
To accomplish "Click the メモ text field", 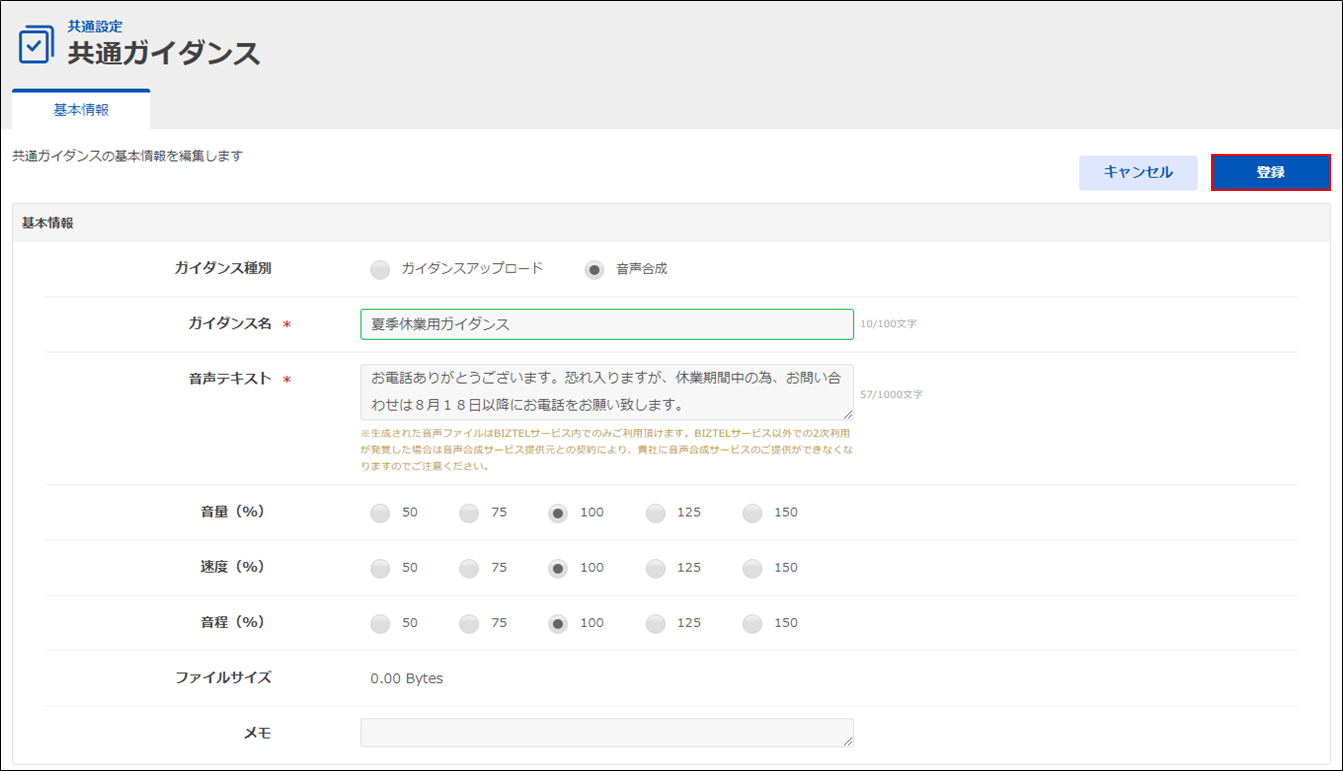I will coord(606,733).
